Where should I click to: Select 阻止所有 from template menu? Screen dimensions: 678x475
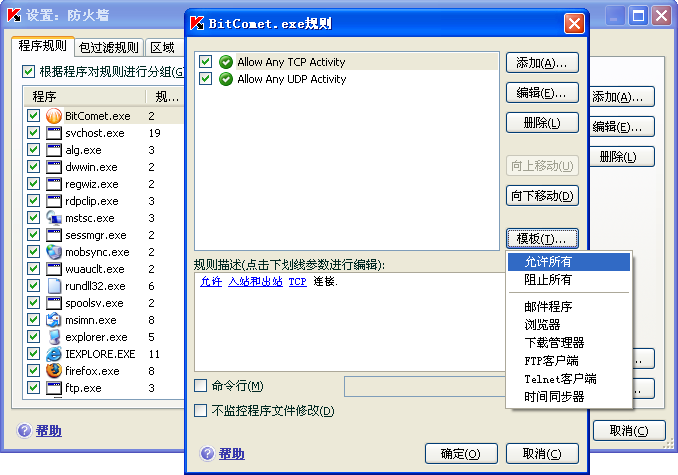[x=569, y=280]
